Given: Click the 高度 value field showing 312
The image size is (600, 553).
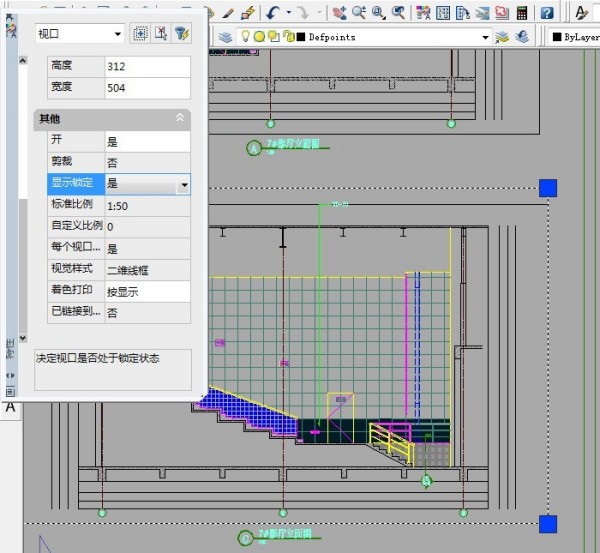Looking at the screenshot, I should pos(146,66).
